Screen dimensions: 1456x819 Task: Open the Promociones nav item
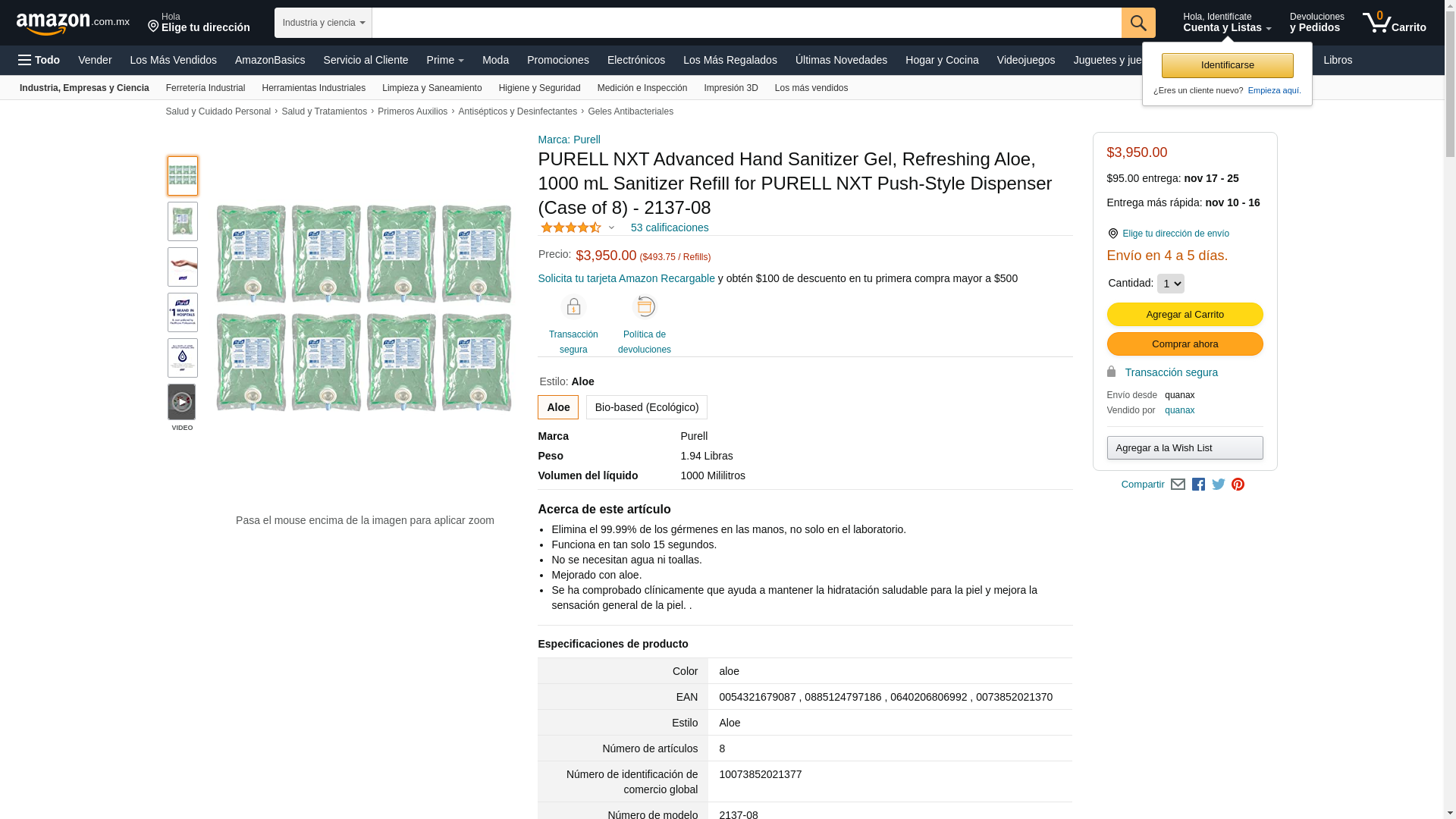coord(558,60)
